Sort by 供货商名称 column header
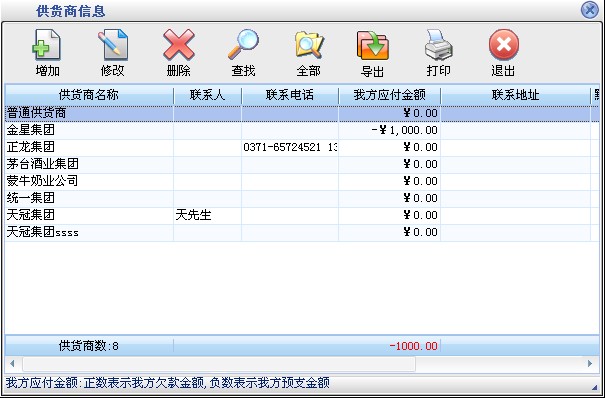This screenshot has height=398, width=605. pos(89,95)
